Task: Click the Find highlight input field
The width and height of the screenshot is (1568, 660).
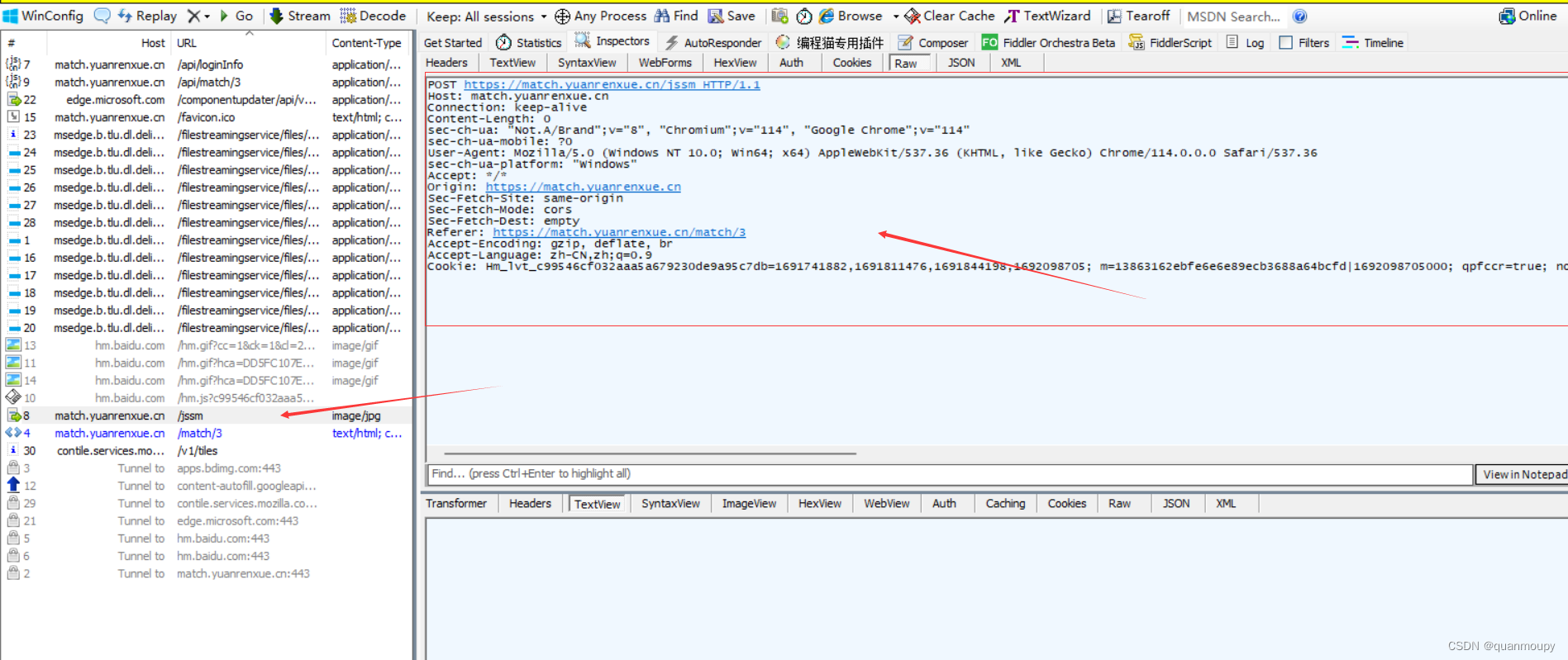Action: pyautogui.click(x=949, y=474)
